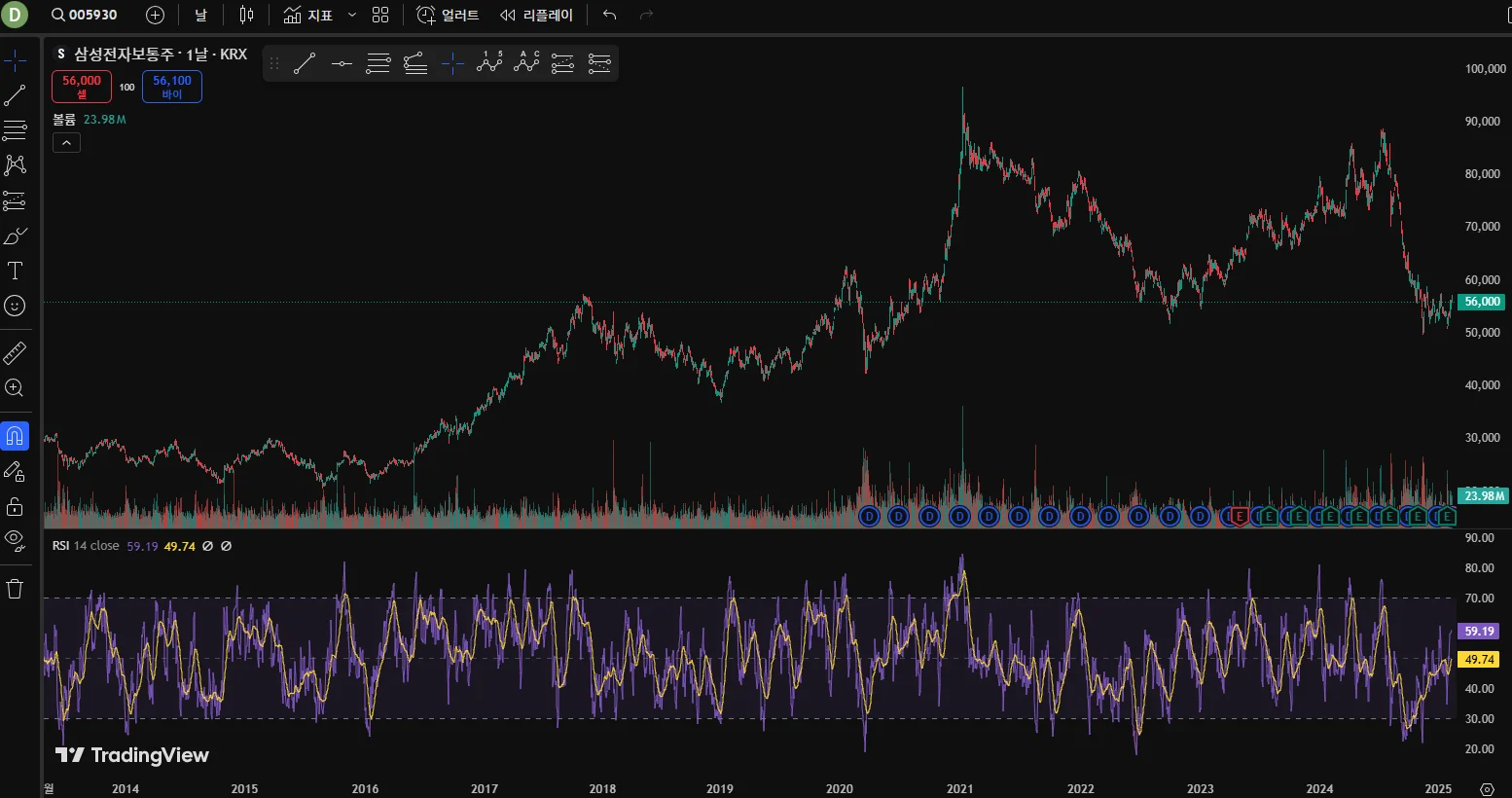Toggle magnet mode snapping
Image resolution: width=1512 pixels, height=798 pixels.
15,436
